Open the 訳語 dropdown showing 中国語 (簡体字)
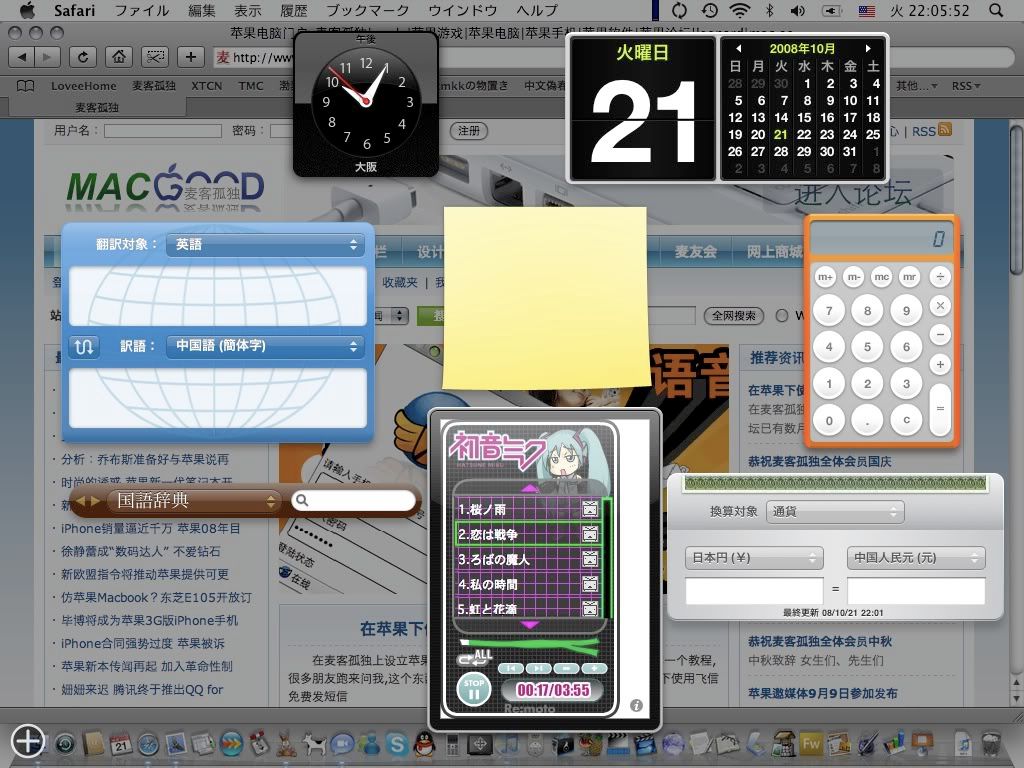The height and width of the screenshot is (768, 1024). [264, 346]
